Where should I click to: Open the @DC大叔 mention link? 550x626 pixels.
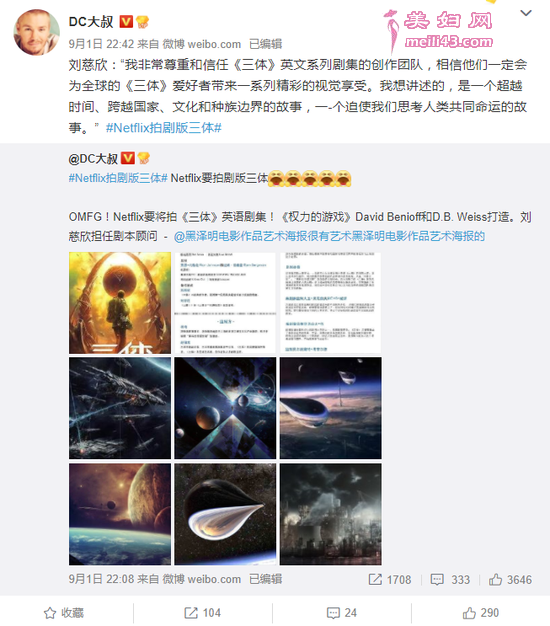click(x=93, y=158)
